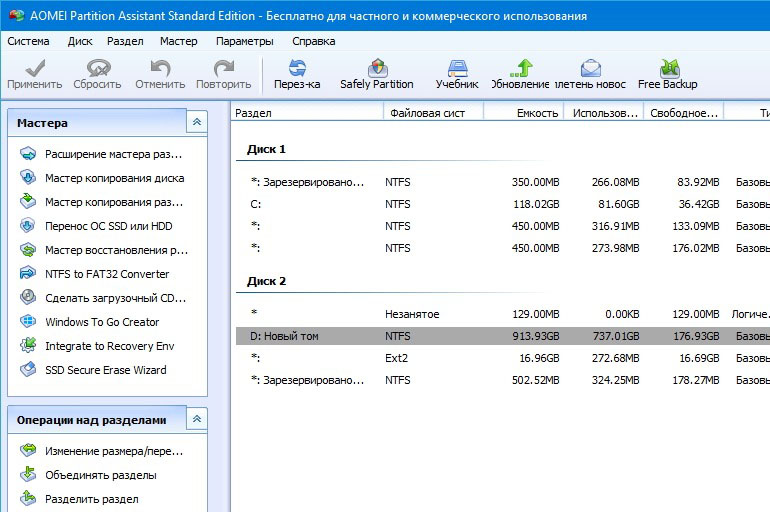Click the Windows To Go Creator link
The image size is (770, 512).
(102, 322)
